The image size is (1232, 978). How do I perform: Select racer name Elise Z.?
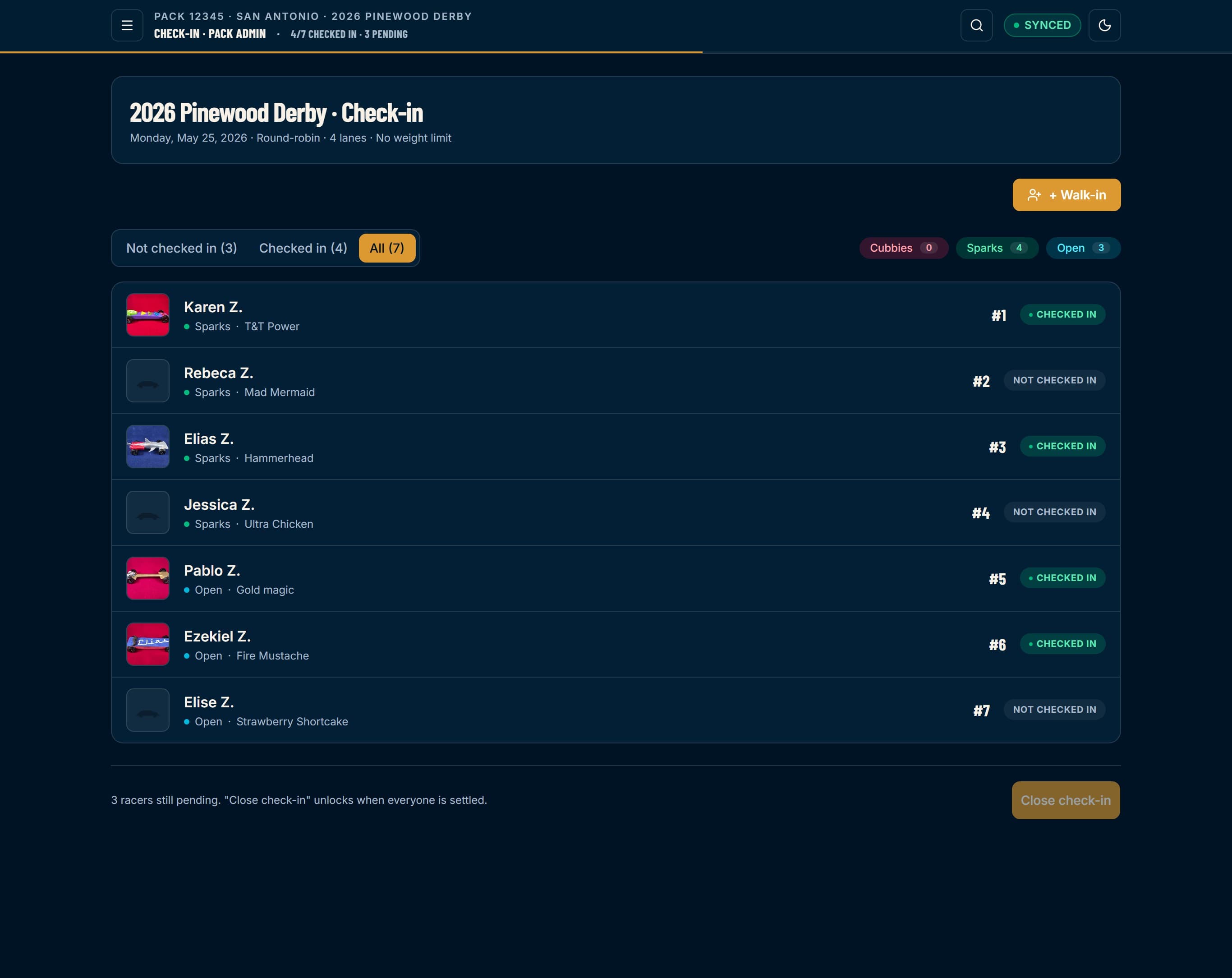pyautogui.click(x=209, y=702)
